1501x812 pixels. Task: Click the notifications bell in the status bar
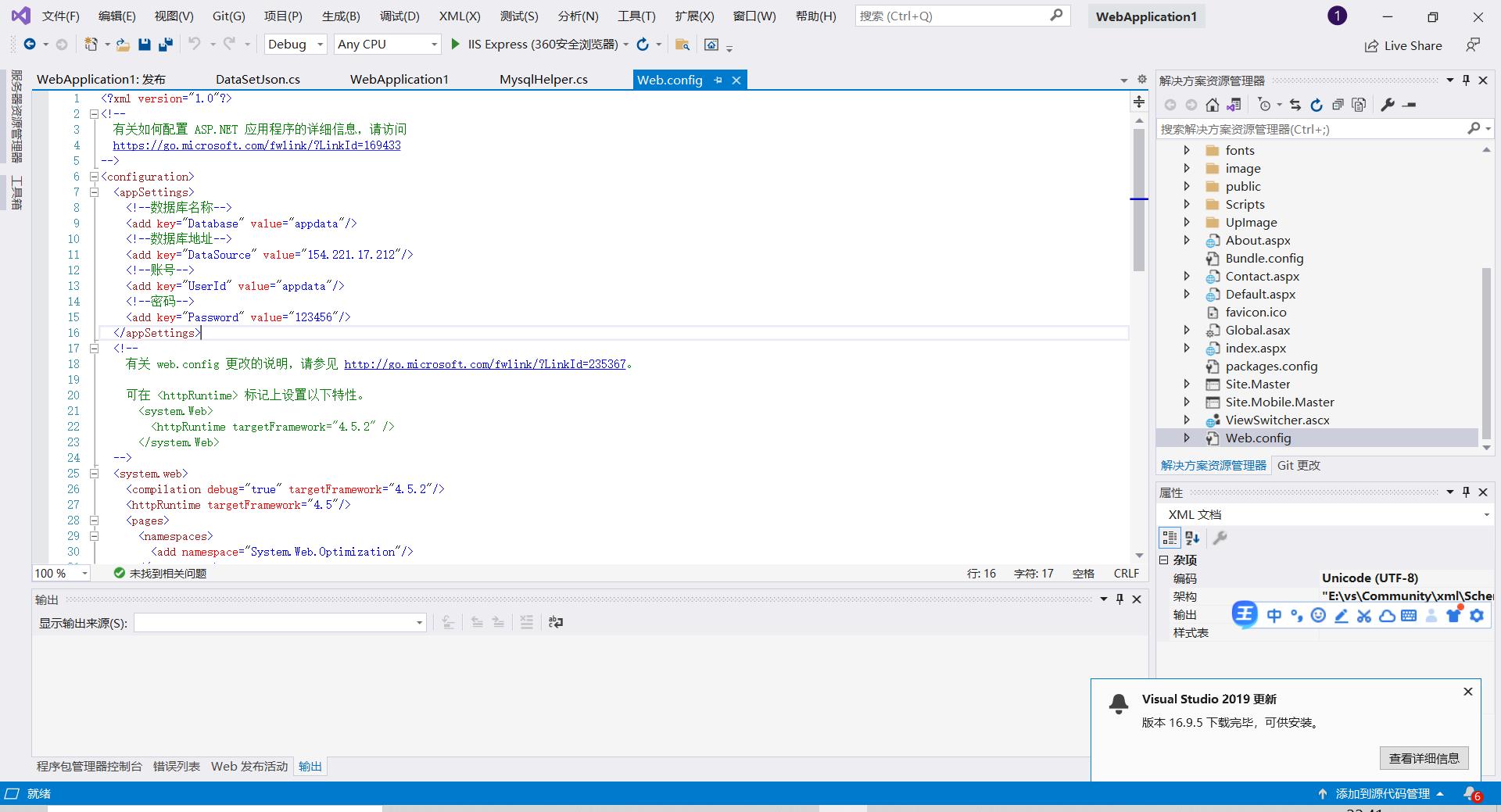point(1471,793)
